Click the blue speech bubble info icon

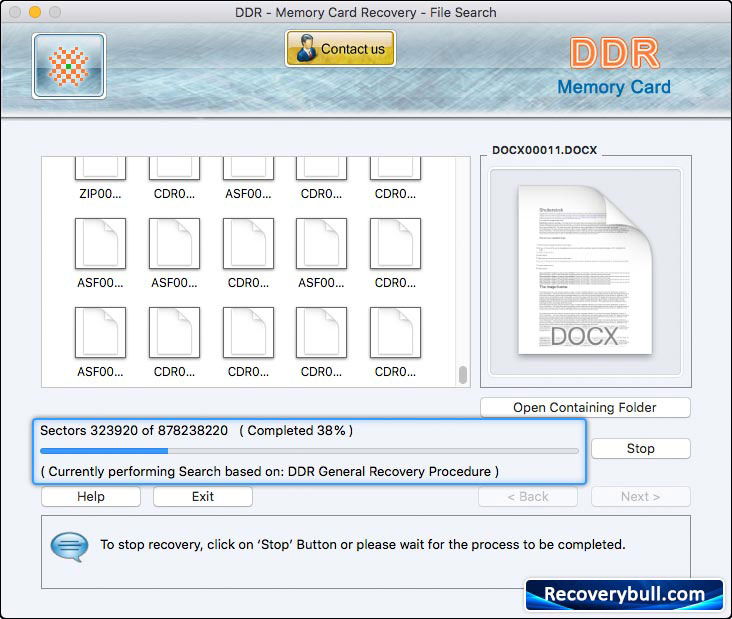coord(70,546)
